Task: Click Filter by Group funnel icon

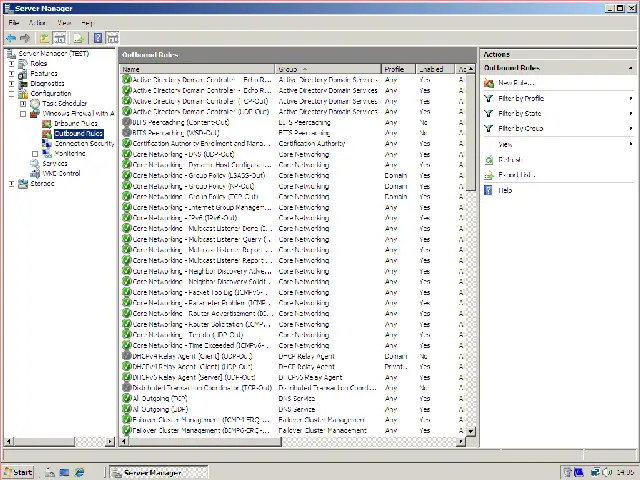Action: pyautogui.click(x=489, y=129)
